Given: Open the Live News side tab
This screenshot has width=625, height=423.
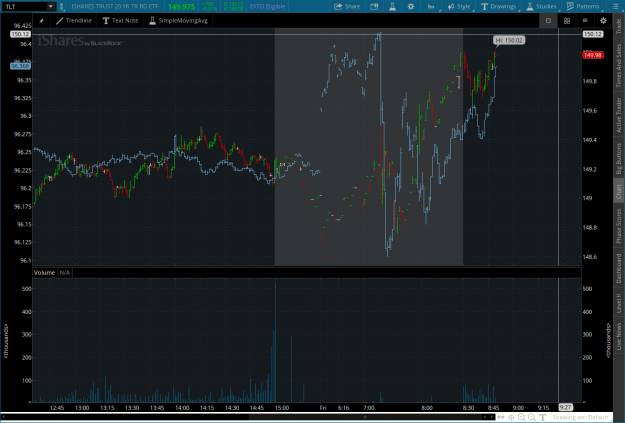Looking at the screenshot, I should 618,336.
